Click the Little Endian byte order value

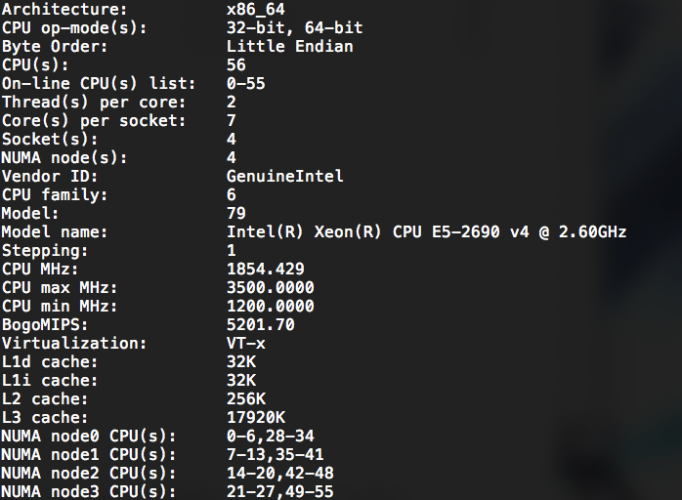[x=290, y=47]
